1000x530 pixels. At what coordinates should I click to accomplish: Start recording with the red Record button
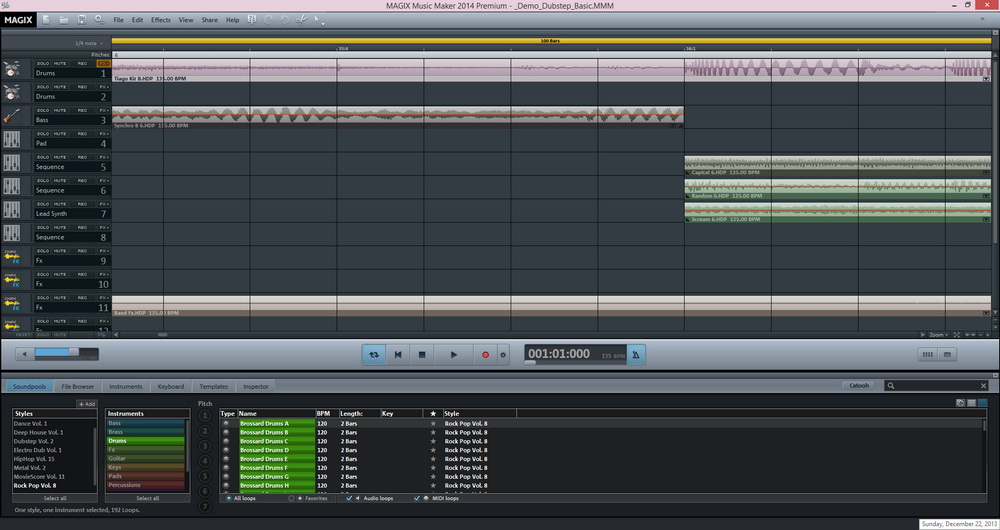click(485, 355)
